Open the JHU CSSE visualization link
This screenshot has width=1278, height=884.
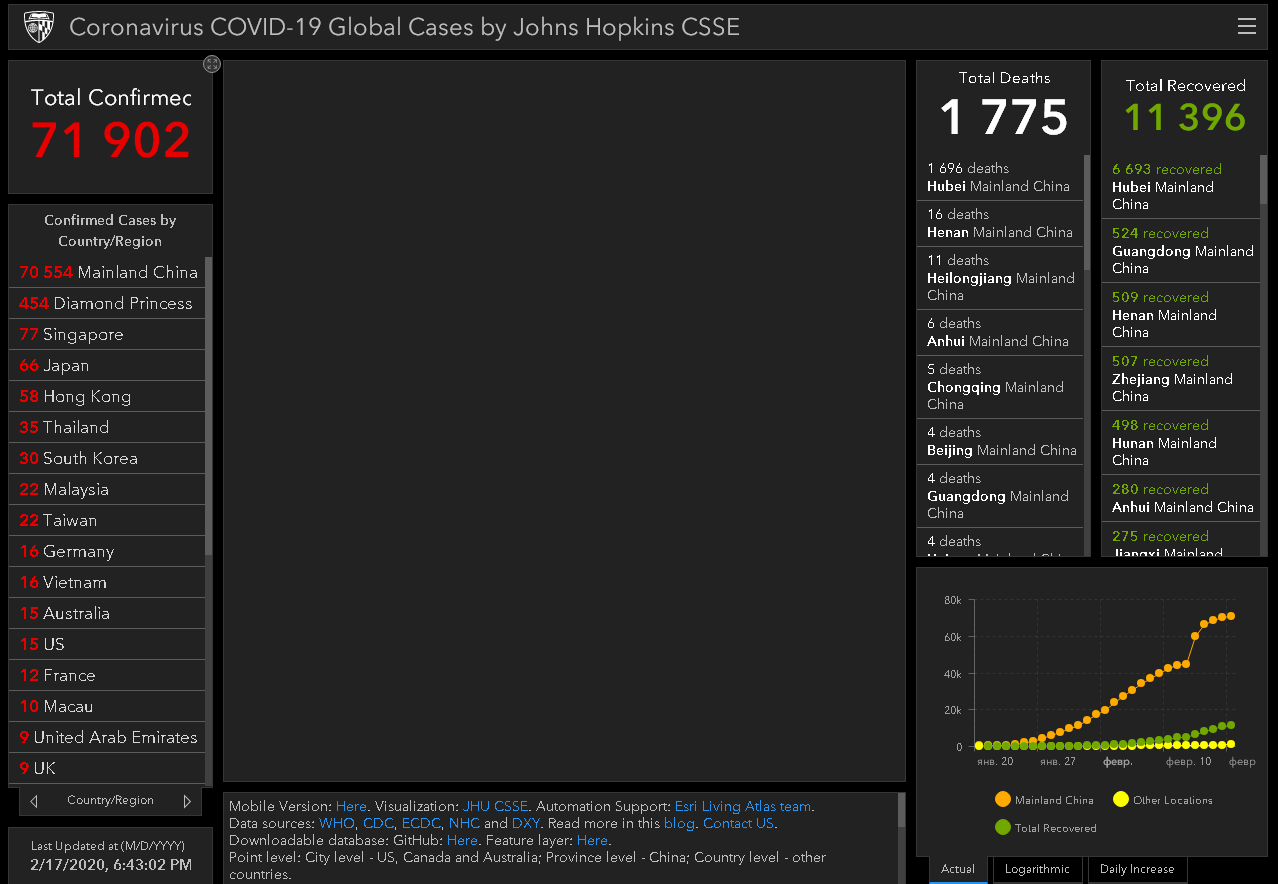495,806
